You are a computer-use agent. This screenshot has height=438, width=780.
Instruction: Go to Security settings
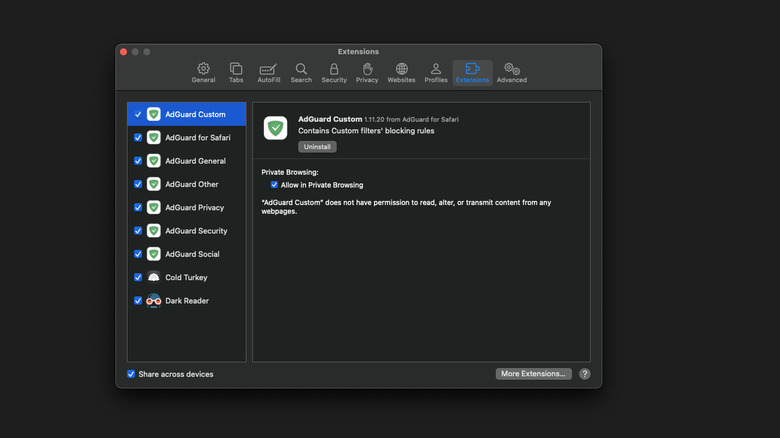[x=334, y=73]
